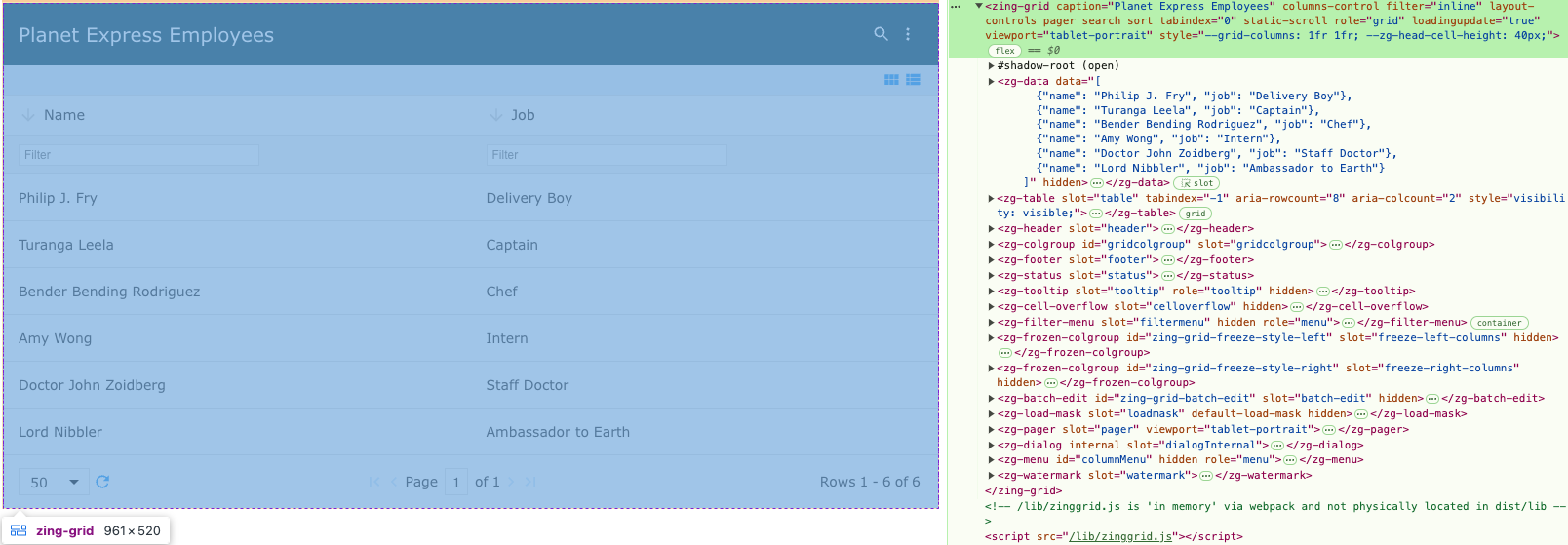
Task: Expand the zg-footer element node
Action: tap(992, 260)
